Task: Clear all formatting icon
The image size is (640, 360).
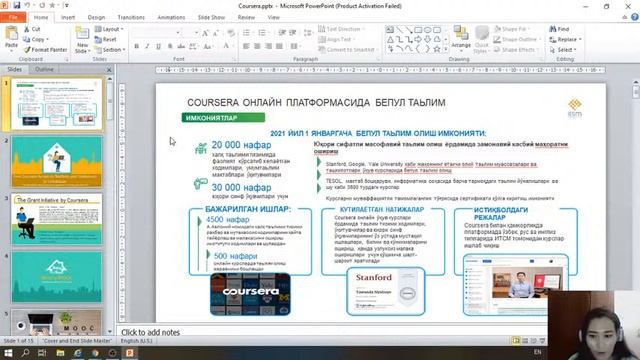Action: click(231, 33)
